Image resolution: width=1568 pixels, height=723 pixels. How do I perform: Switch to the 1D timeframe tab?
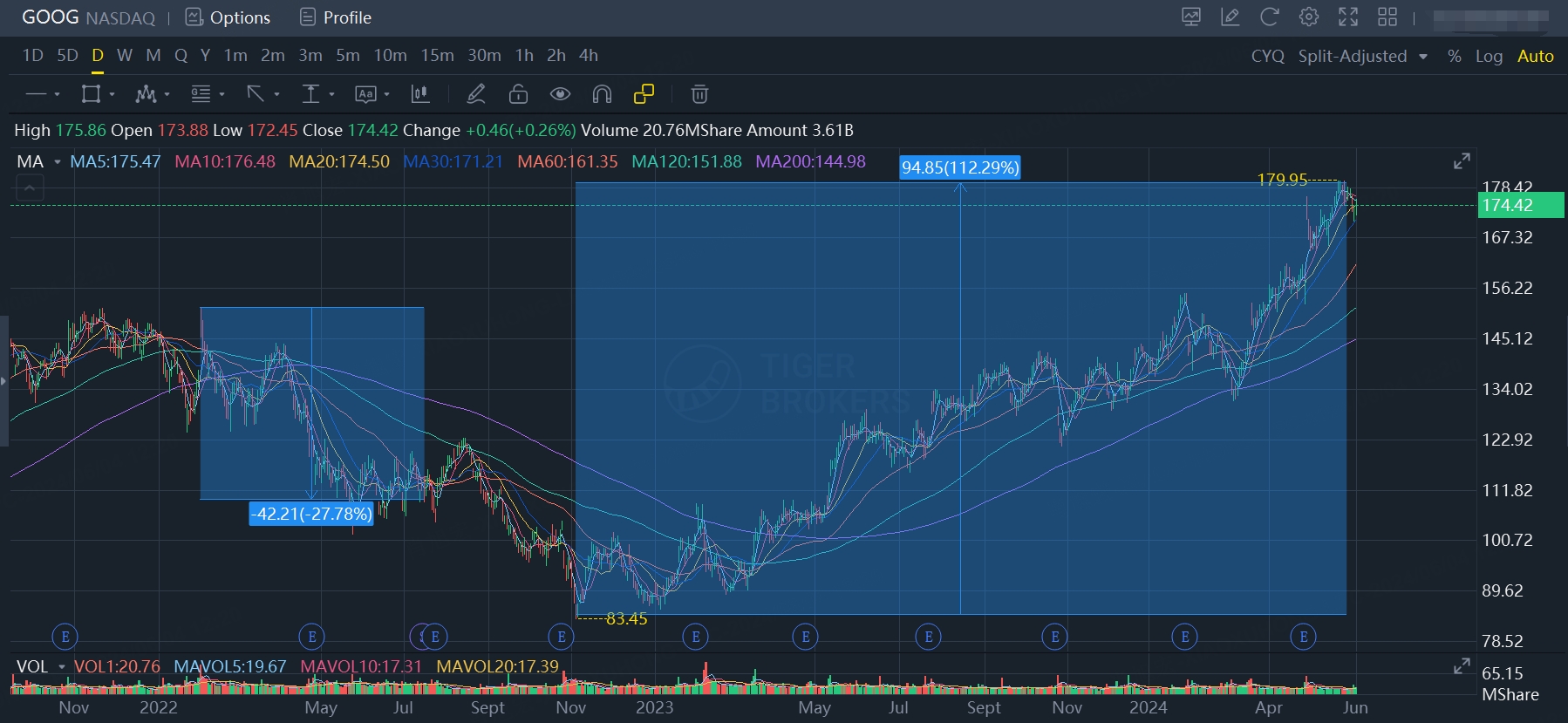point(32,56)
